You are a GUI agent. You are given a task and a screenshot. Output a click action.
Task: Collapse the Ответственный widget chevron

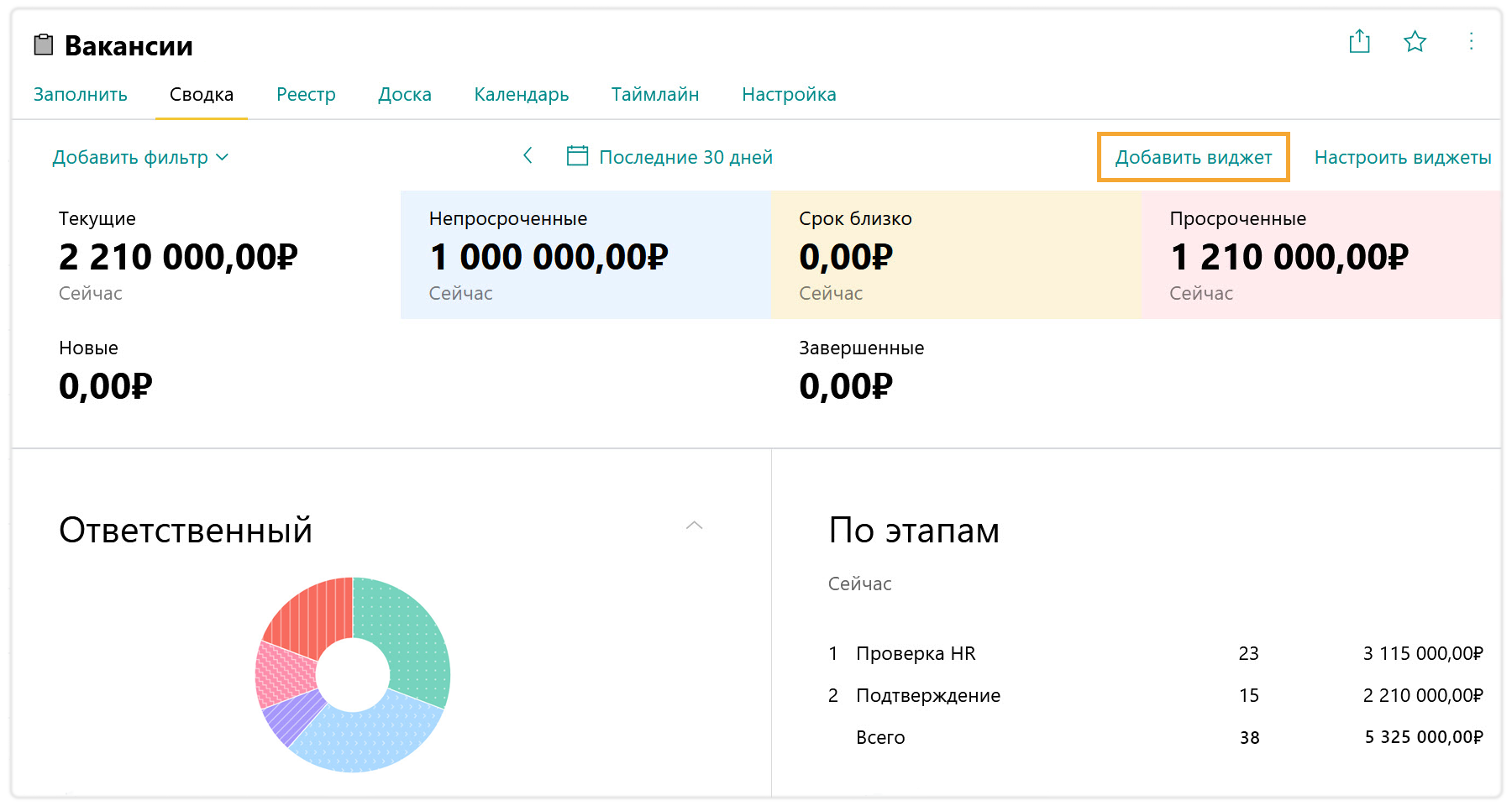pos(694,526)
